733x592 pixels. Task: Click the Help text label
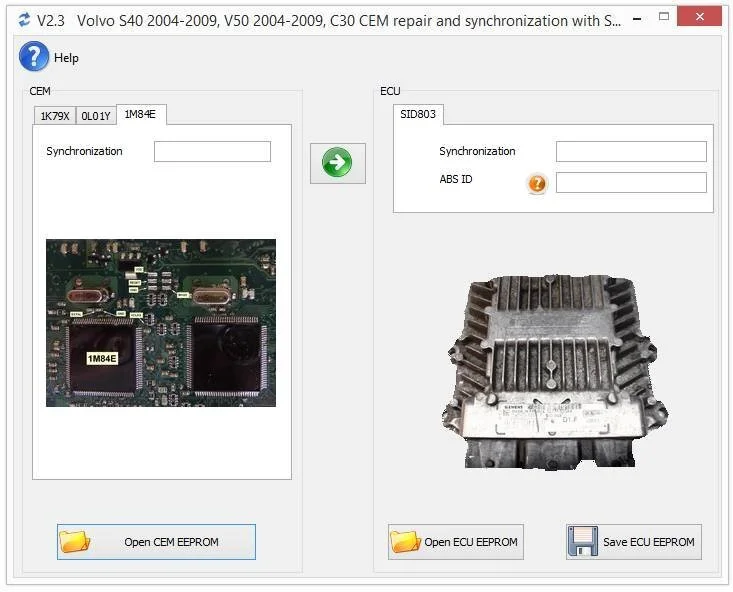[66, 58]
